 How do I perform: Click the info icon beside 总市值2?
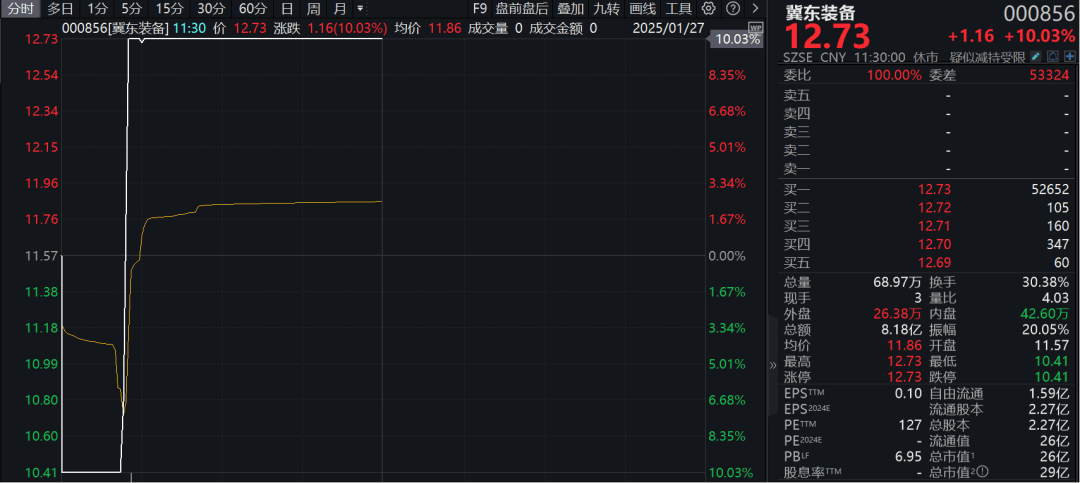pos(983,473)
